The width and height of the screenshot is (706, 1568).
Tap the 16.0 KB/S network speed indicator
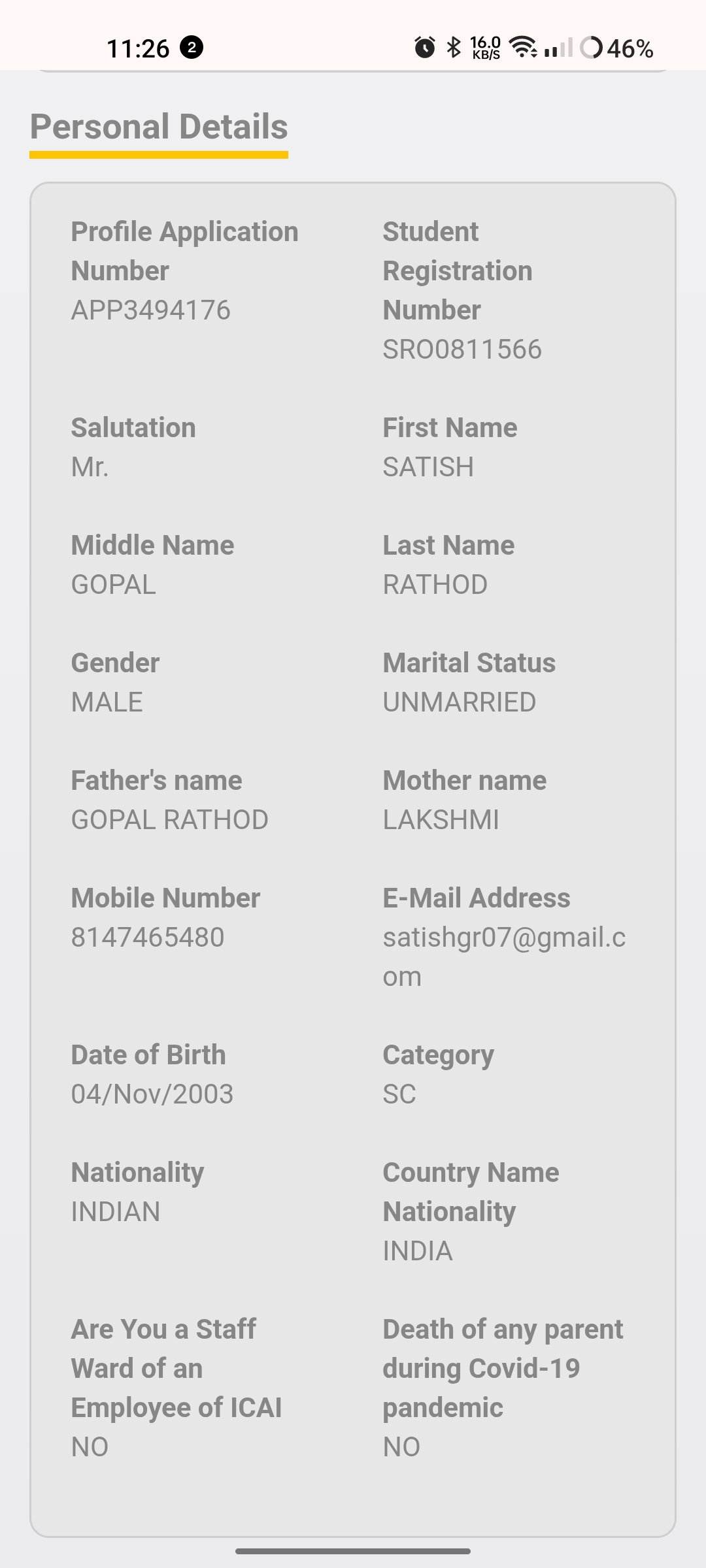[x=486, y=48]
